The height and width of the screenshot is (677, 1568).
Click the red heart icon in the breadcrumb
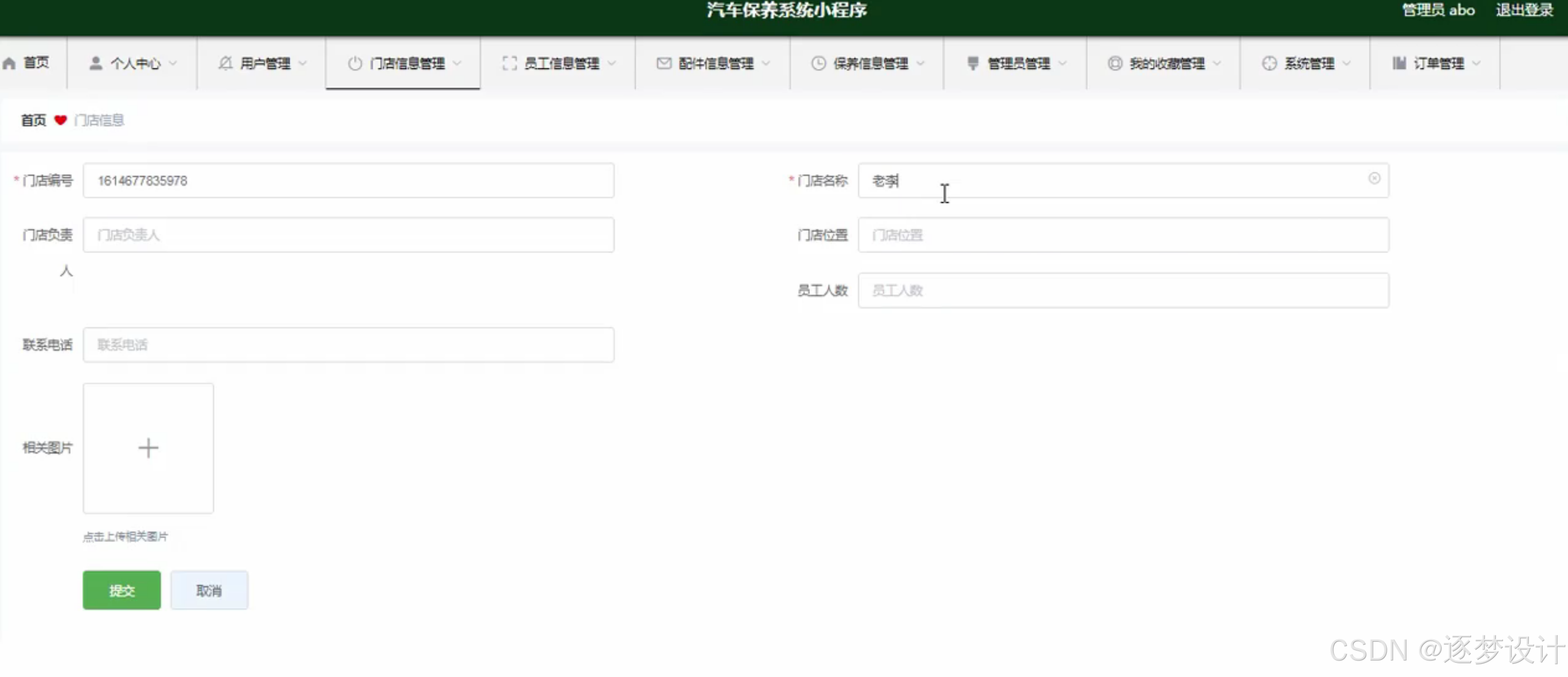pos(60,120)
